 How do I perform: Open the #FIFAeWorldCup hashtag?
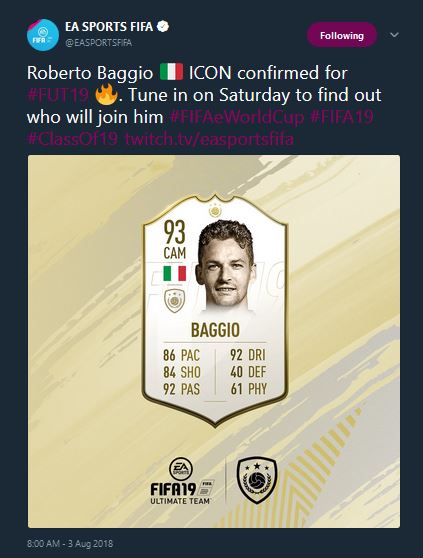coord(237,117)
